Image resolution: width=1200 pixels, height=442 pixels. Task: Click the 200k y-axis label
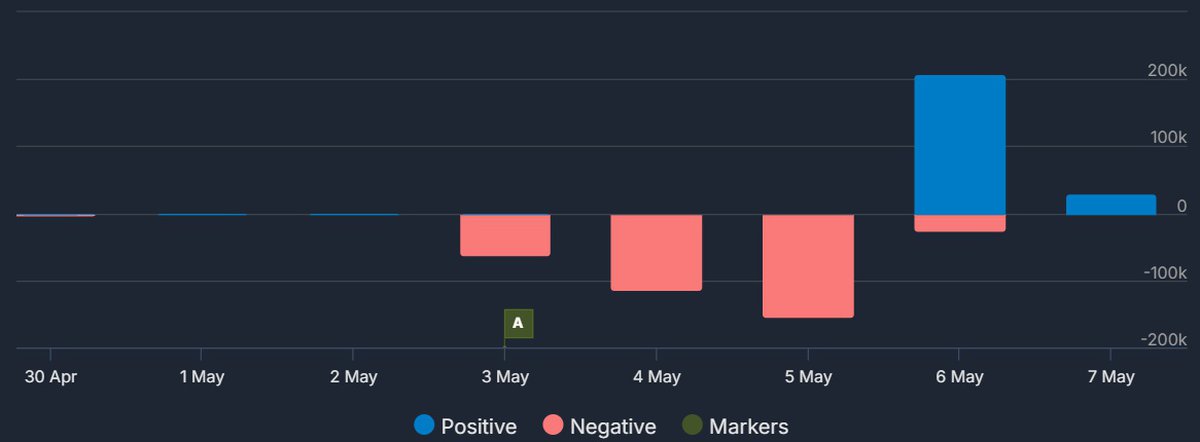click(1166, 71)
